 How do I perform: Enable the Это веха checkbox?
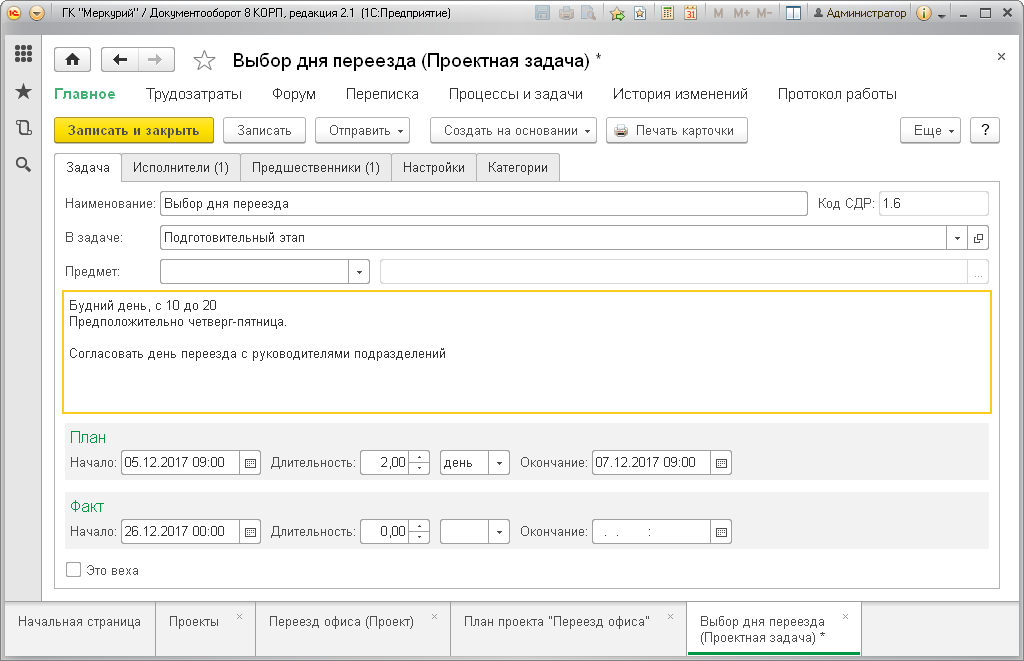click(x=73, y=570)
